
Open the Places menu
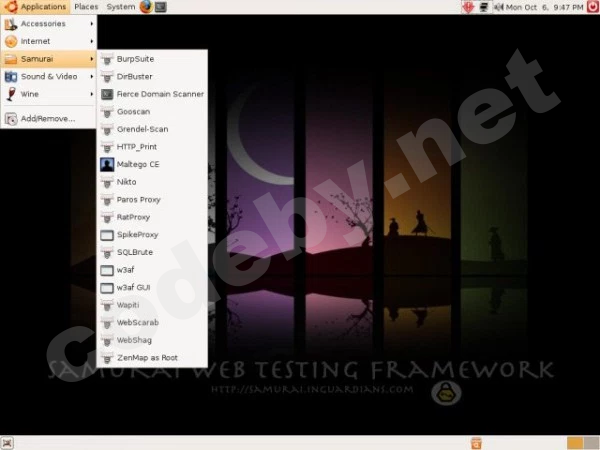(x=86, y=7)
